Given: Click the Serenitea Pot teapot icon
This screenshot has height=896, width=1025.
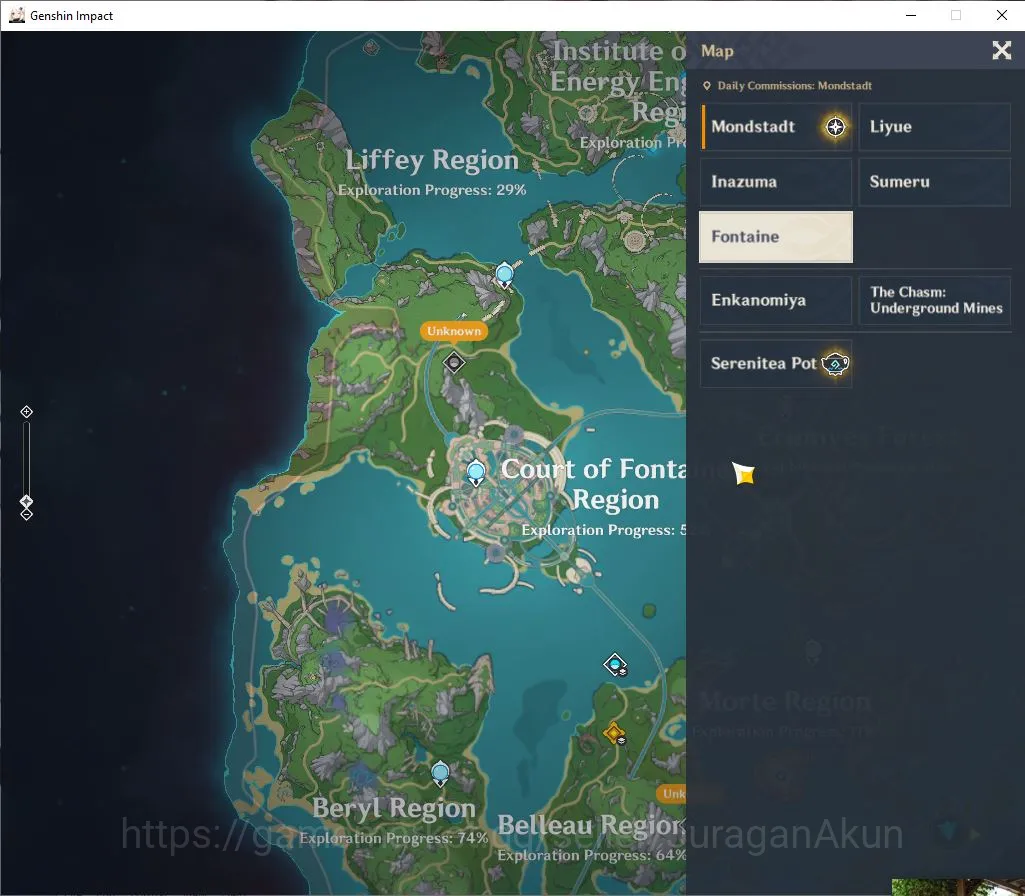Looking at the screenshot, I should pyautogui.click(x=835, y=363).
